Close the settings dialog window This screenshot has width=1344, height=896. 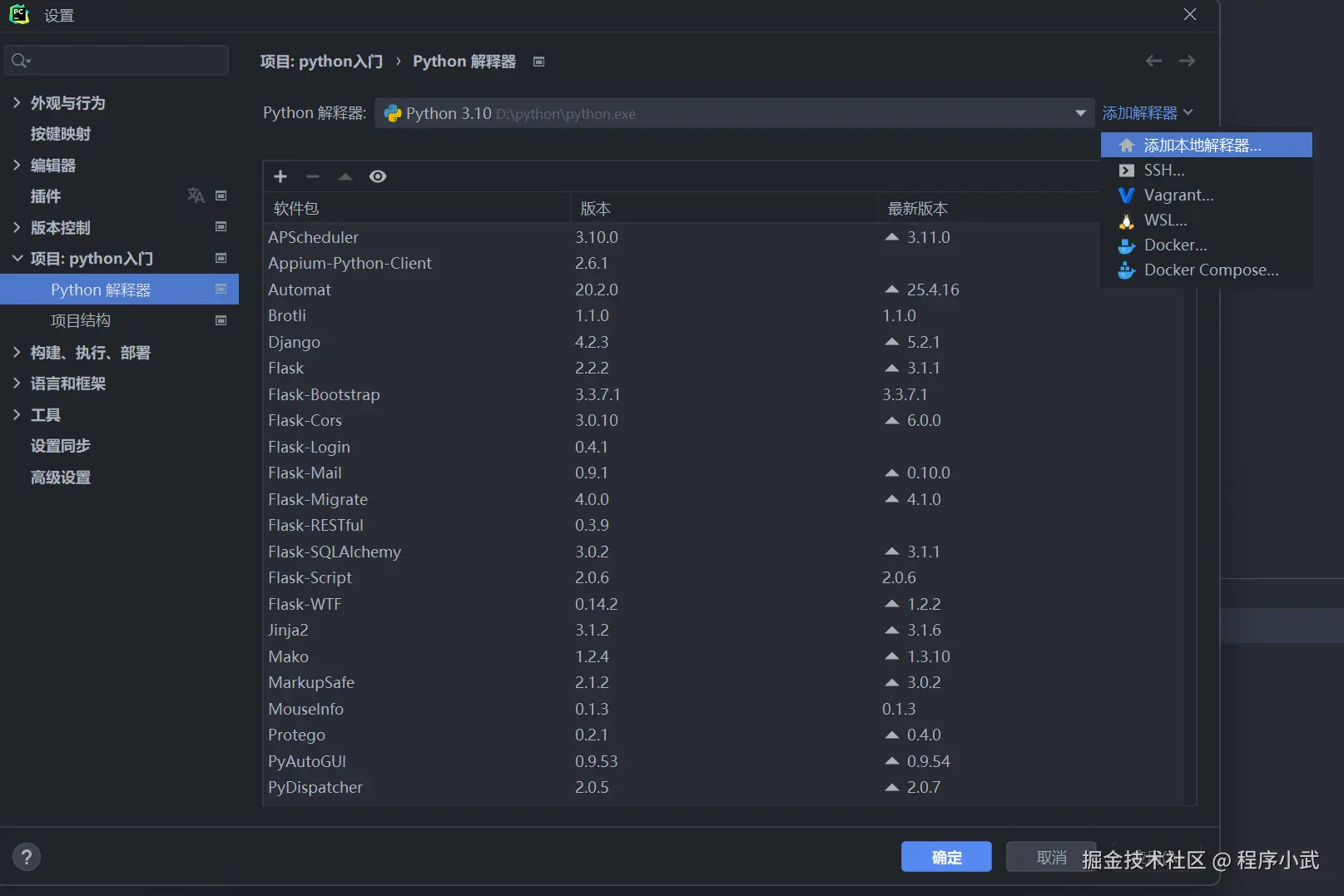1190,14
